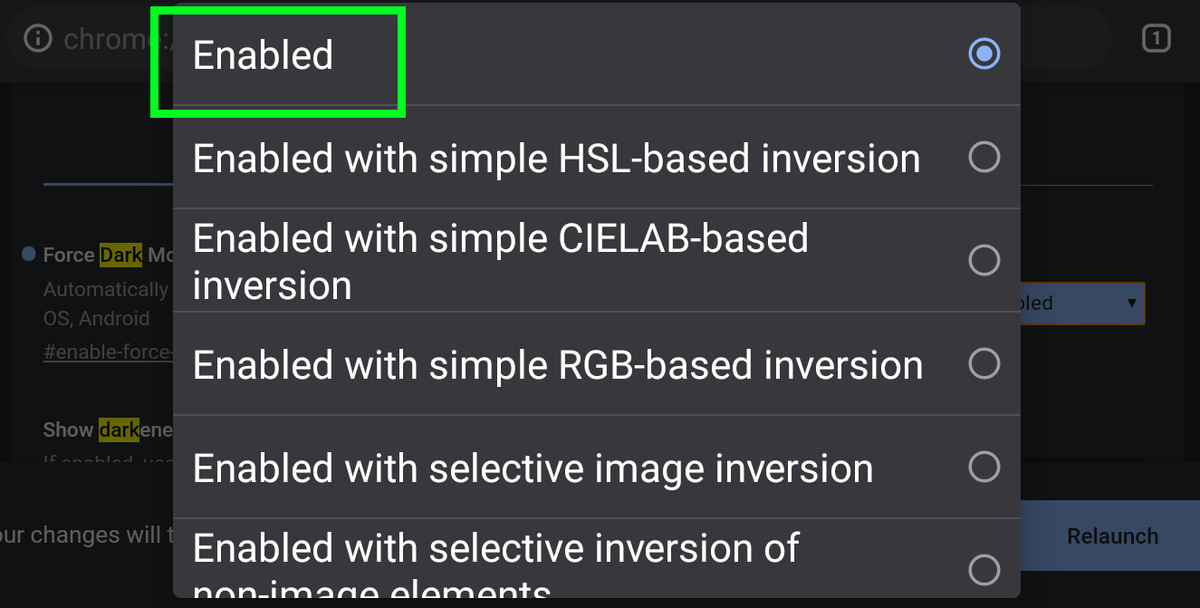
Task: Open the #enable-force-dark flag link
Action: [x=106, y=351]
